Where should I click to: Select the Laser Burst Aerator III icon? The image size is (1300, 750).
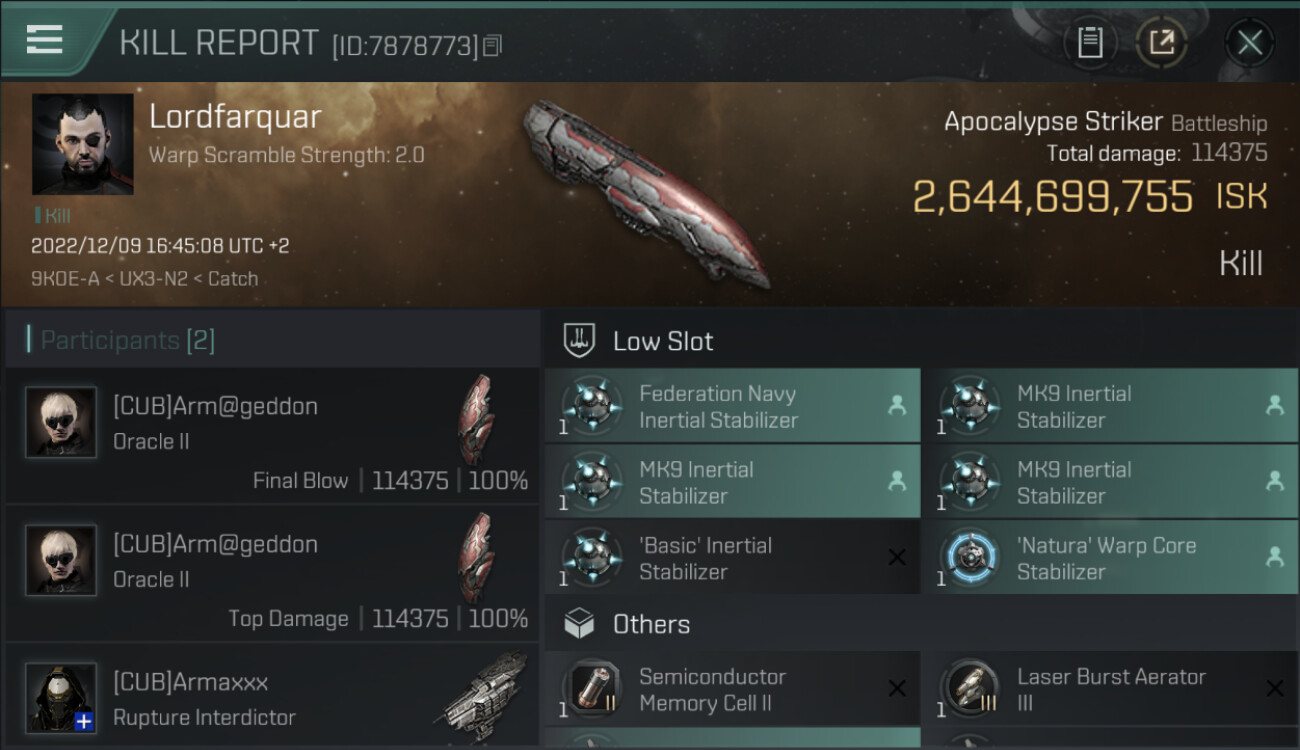coord(971,689)
